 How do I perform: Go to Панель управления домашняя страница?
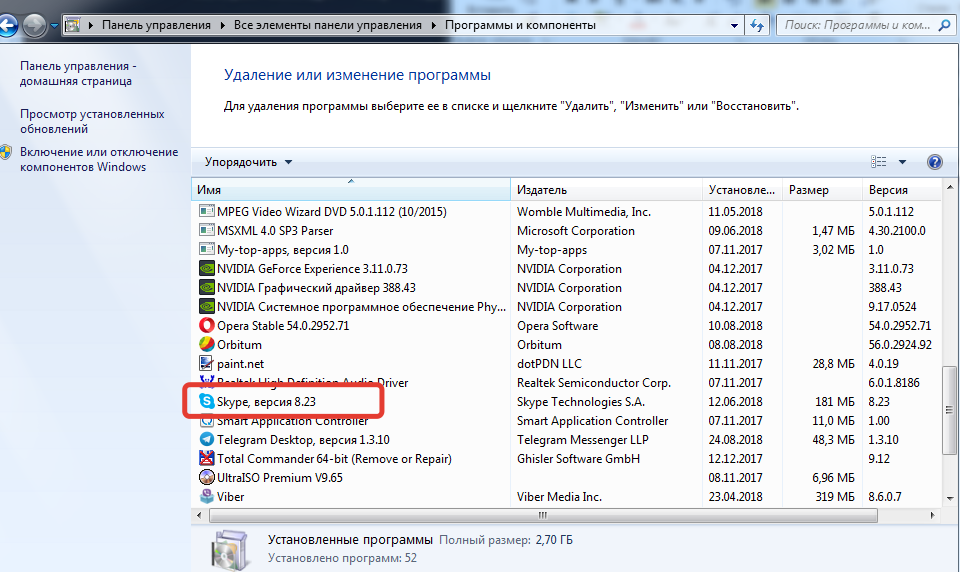pos(77,74)
